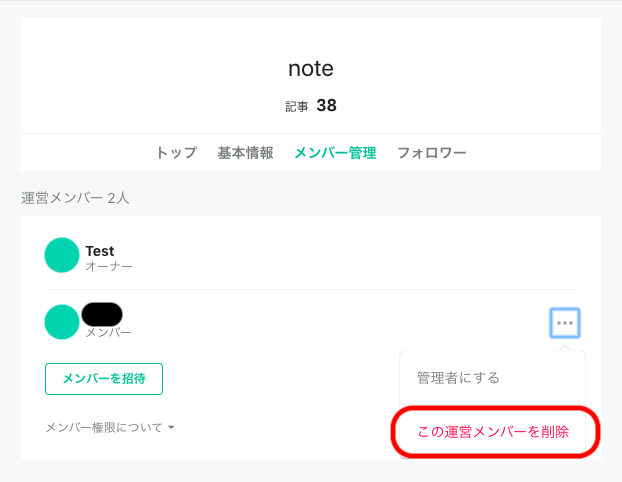Click the オーナー role label under Test
622x482 pixels.
click(x=109, y=266)
